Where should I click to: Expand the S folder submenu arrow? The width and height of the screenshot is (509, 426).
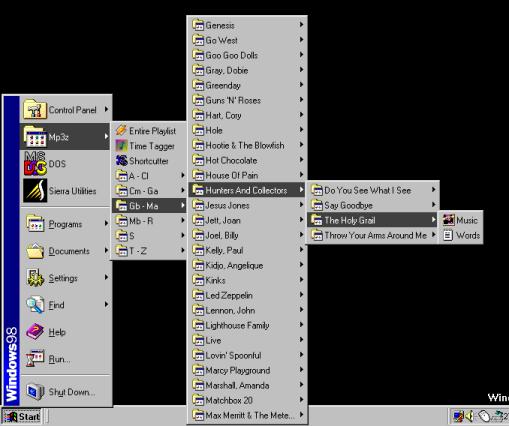click(183, 235)
